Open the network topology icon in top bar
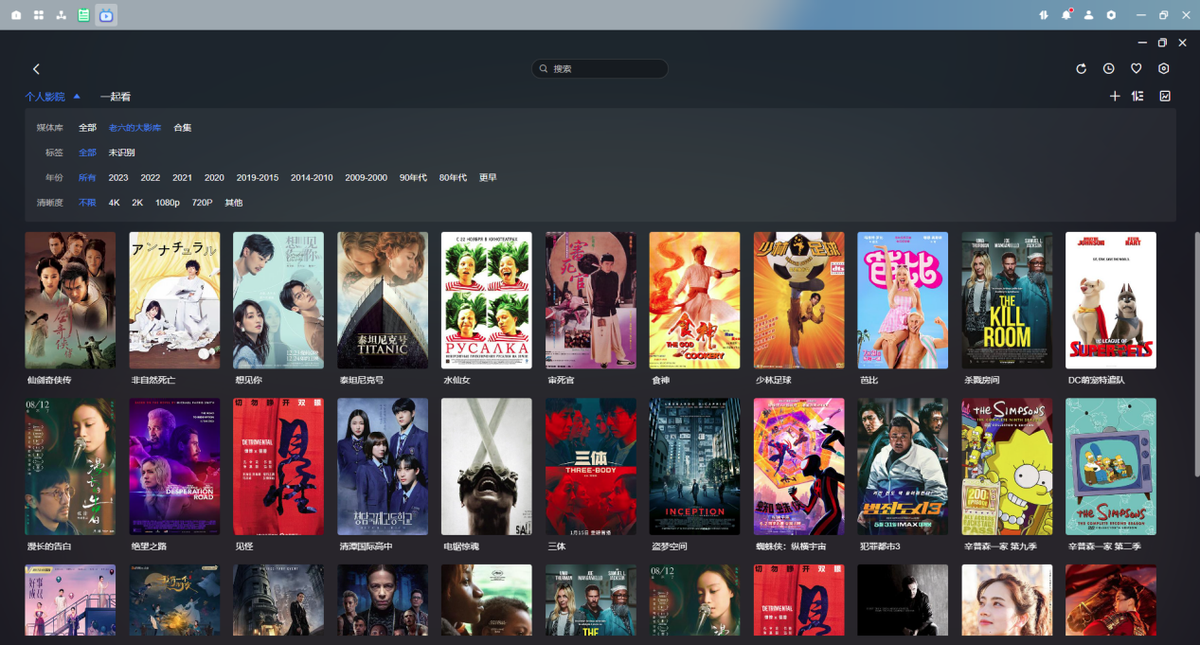This screenshot has height=645, width=1200. point(61,15)
